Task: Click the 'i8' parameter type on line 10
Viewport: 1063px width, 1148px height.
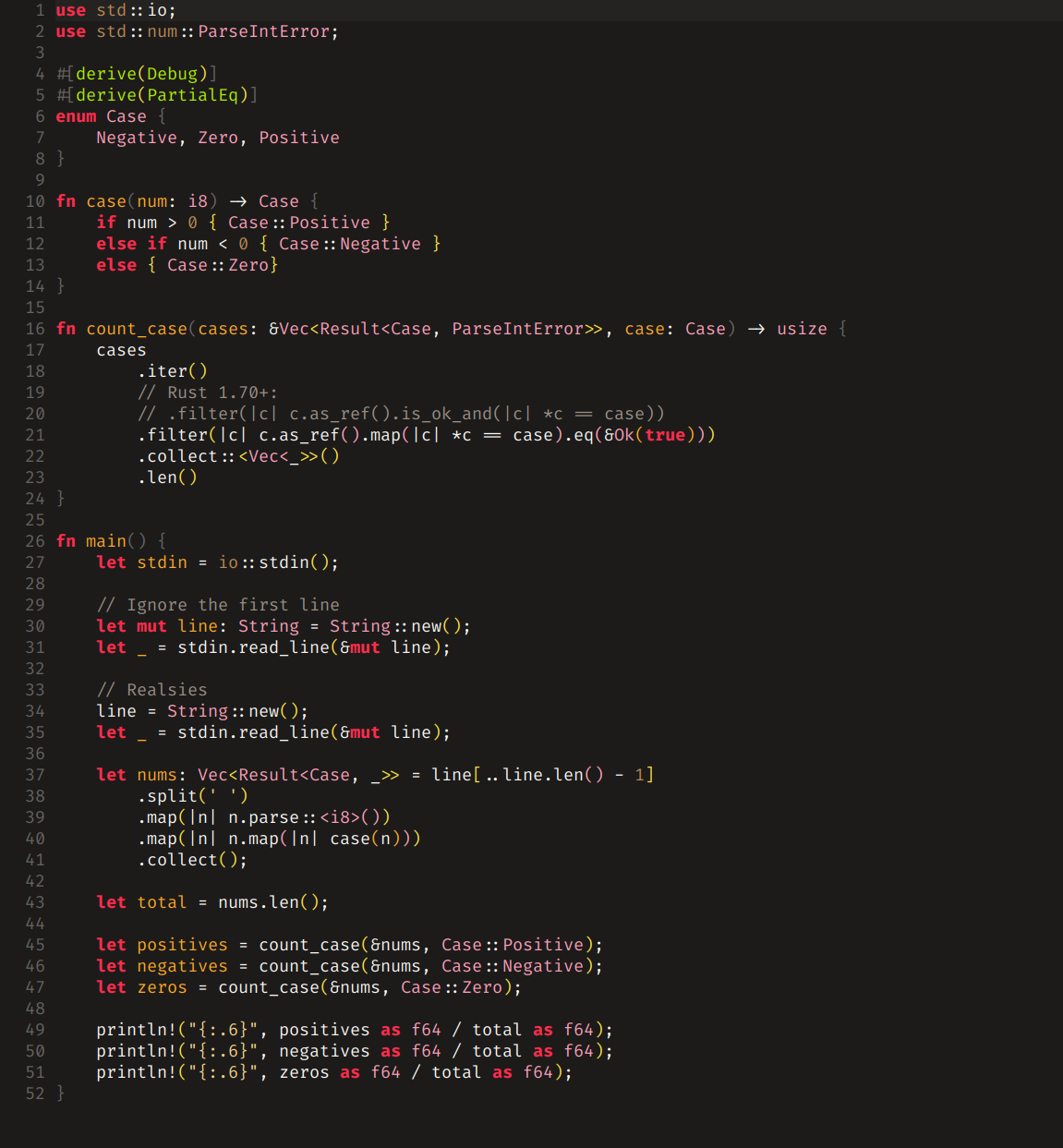Action: pos(198,201)
